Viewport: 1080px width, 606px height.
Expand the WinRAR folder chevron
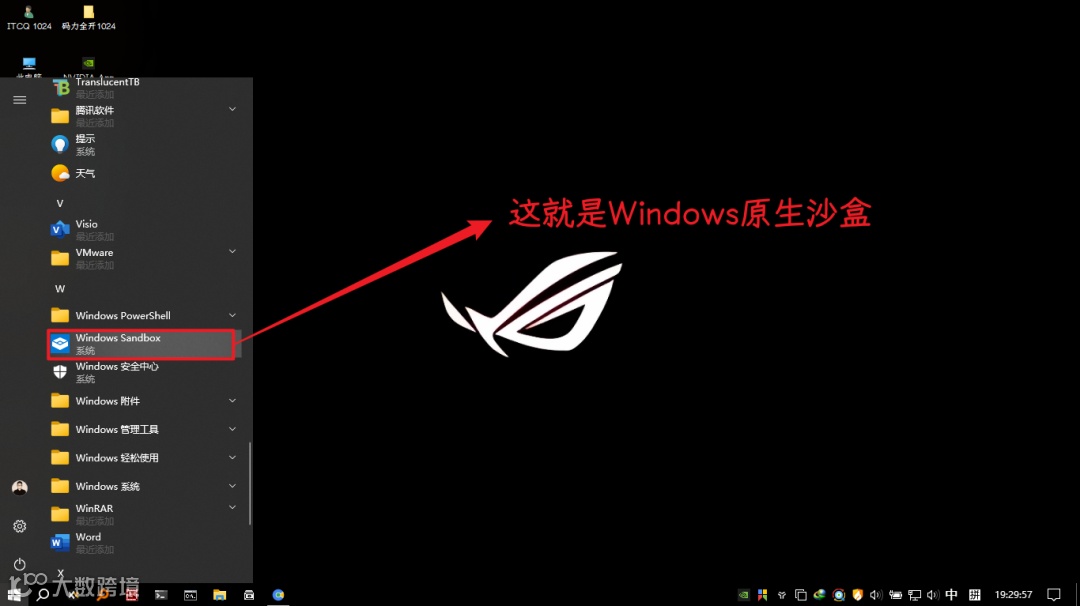click(232, 507)
